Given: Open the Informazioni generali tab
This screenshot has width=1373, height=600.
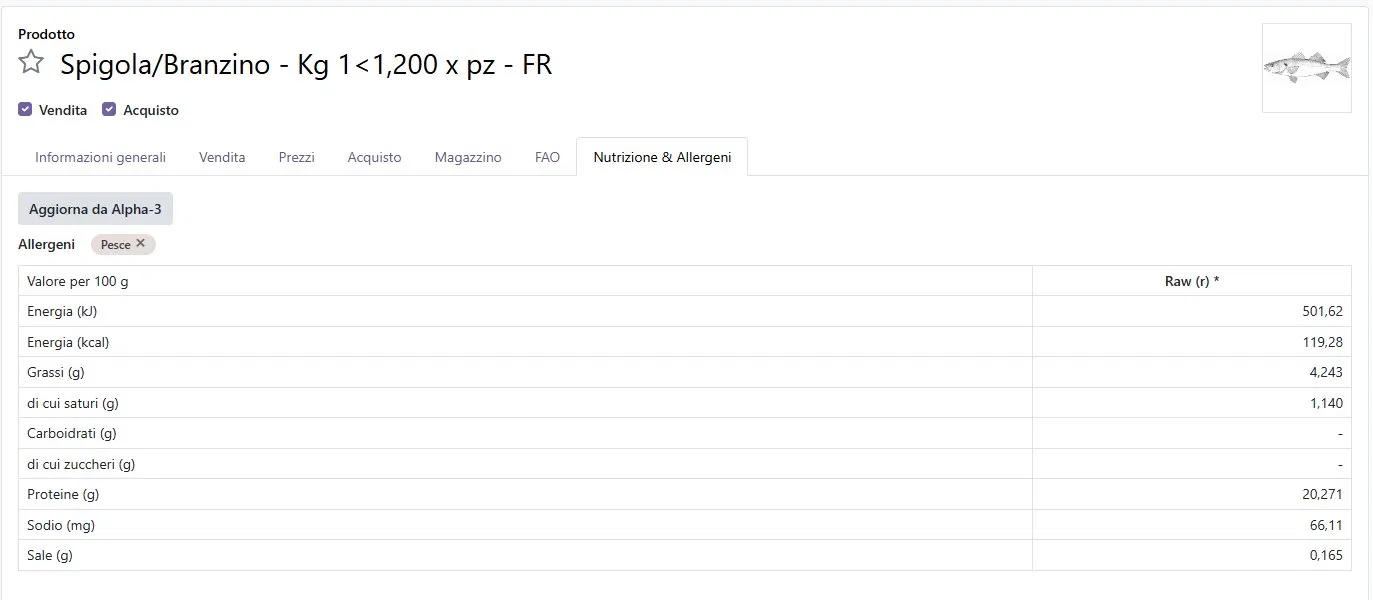Looking at the screenshot, I should (x=100, y=157).
